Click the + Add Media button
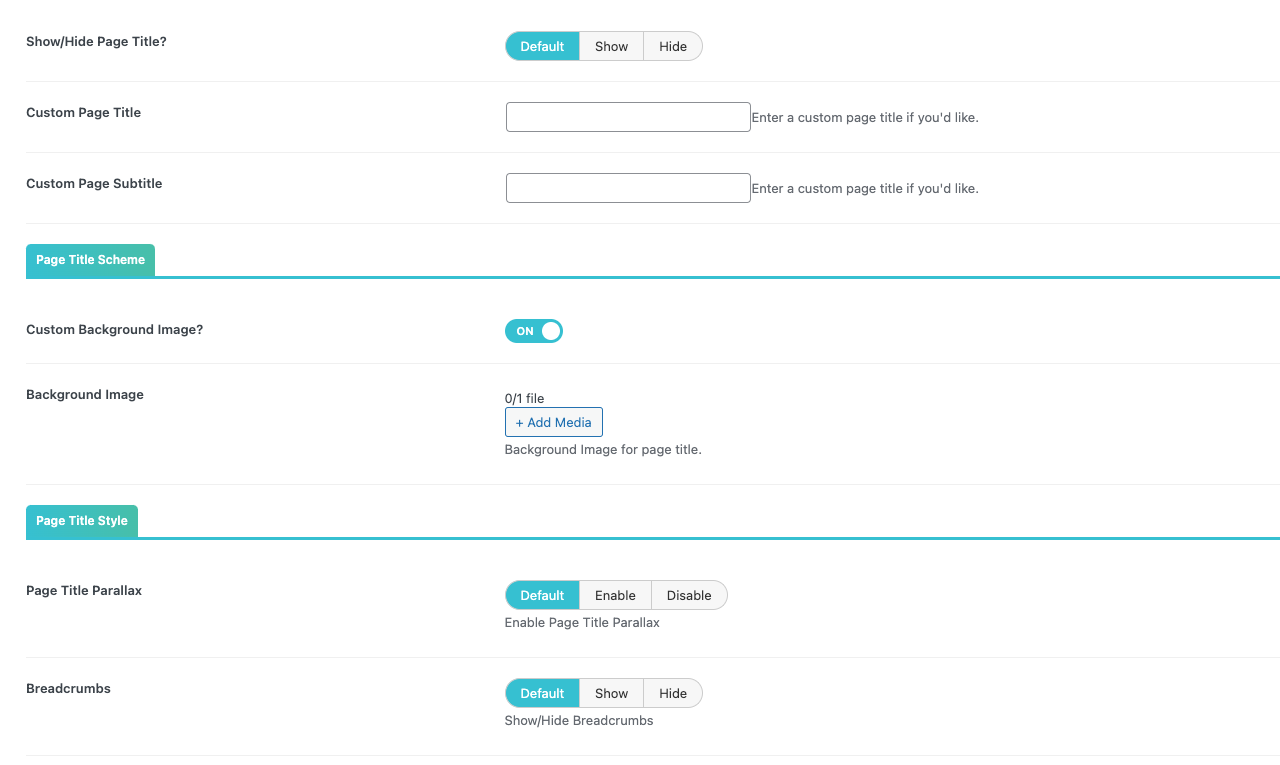Image resolution: width=1280 pixels, height=765 pixels. pos(554,422)
